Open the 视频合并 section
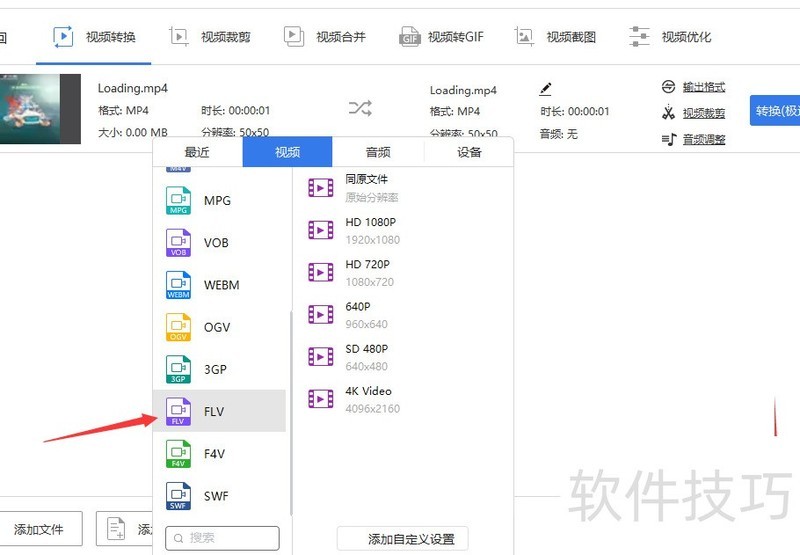The height and width of the screenshot is (555, 800). point(326,37)
